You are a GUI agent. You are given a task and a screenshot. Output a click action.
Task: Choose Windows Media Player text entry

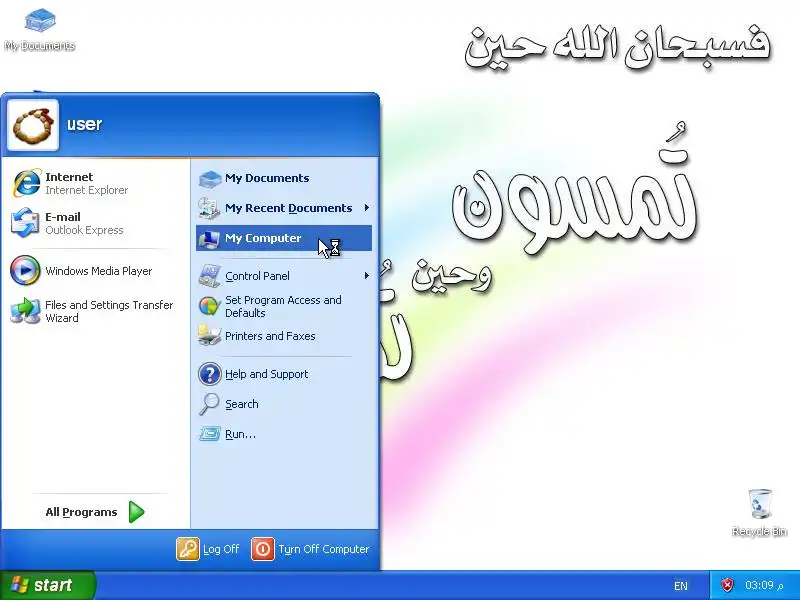click(x=98, y=271)
